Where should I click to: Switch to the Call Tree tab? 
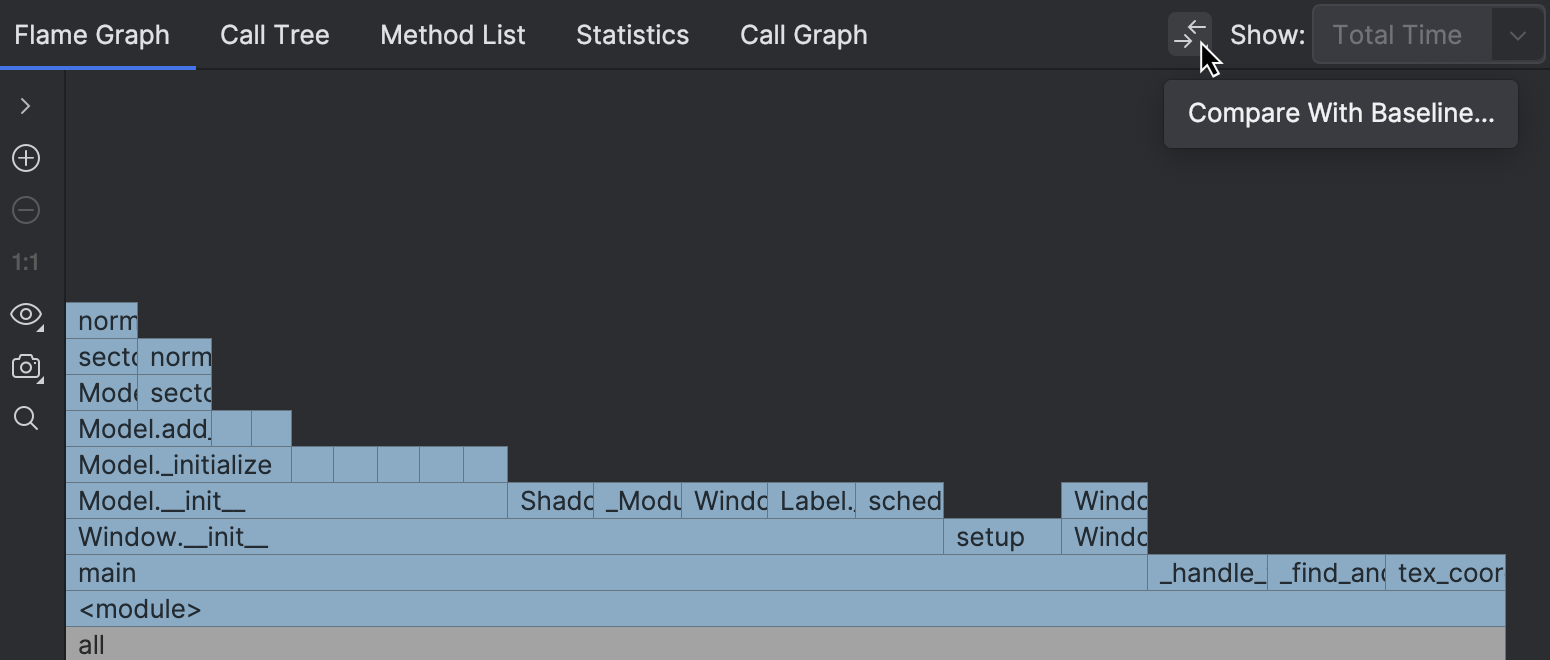[274, 34]
